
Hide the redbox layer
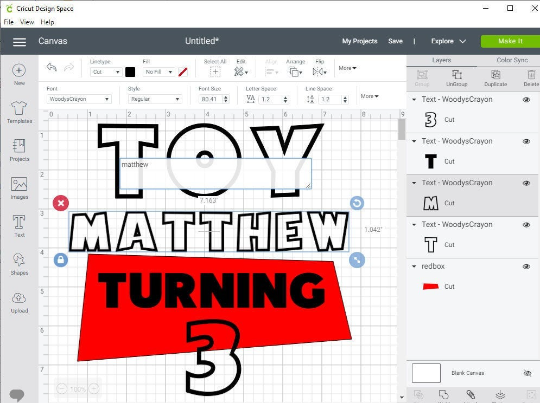tap(526, 266)
